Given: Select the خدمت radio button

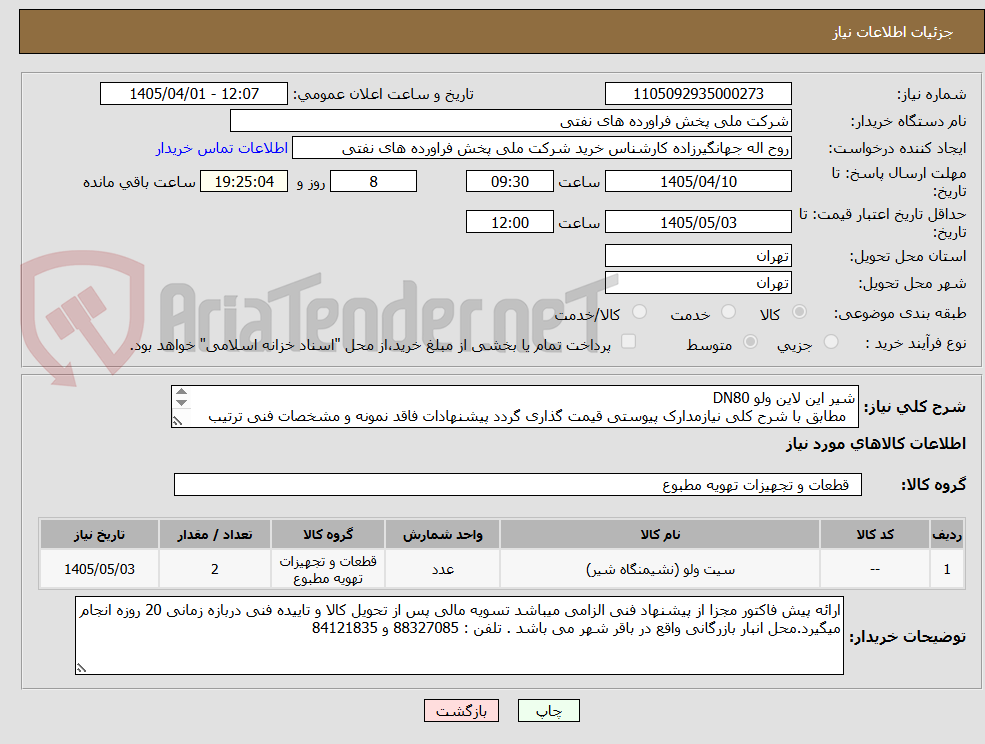Looking at the screenshot, I should coord(729,312).
